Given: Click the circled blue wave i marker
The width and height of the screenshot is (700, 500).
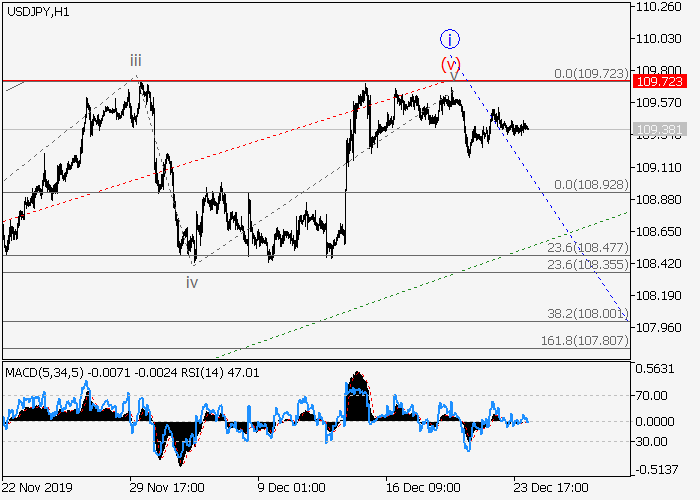Looking at the screenshot, I should tap(450, 40).
